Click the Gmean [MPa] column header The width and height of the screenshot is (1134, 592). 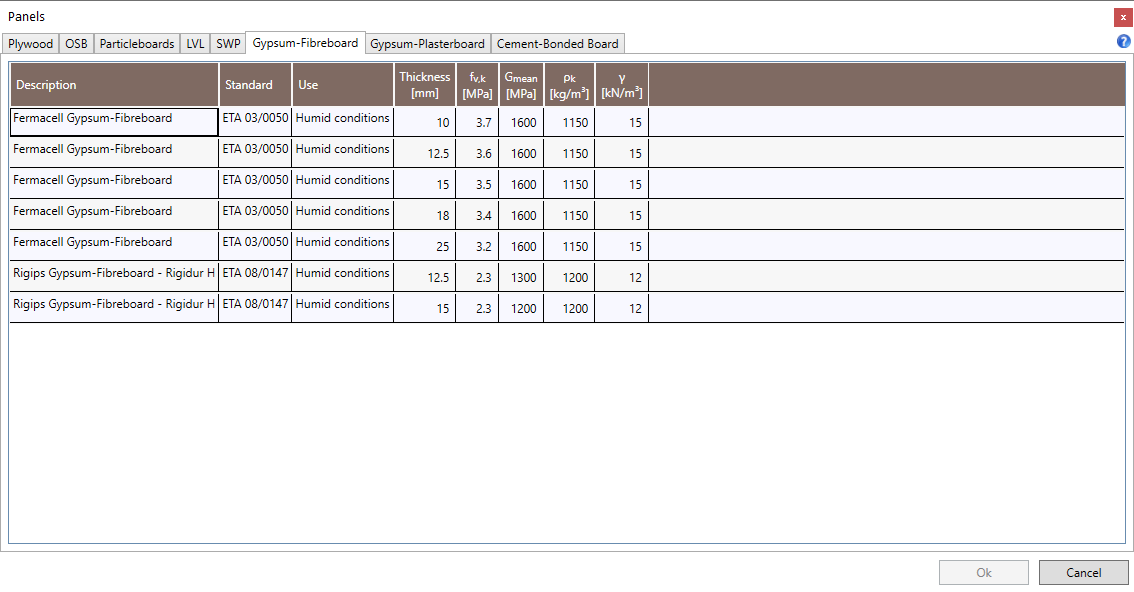(521, 85)
